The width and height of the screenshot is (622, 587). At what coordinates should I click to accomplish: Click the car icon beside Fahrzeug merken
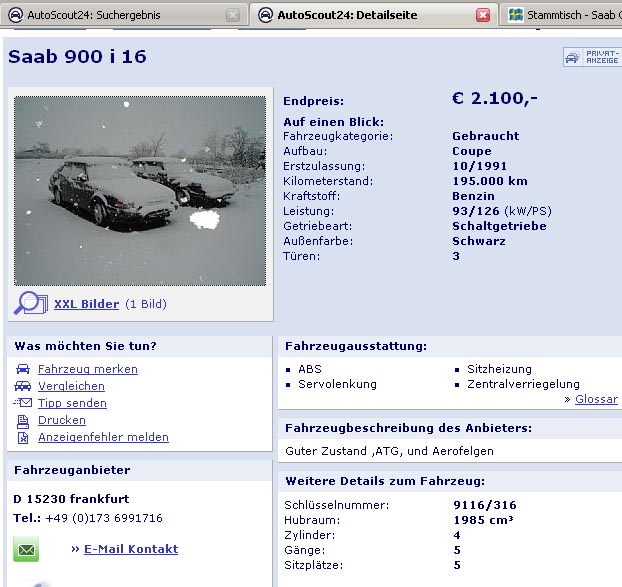point(23,369)
